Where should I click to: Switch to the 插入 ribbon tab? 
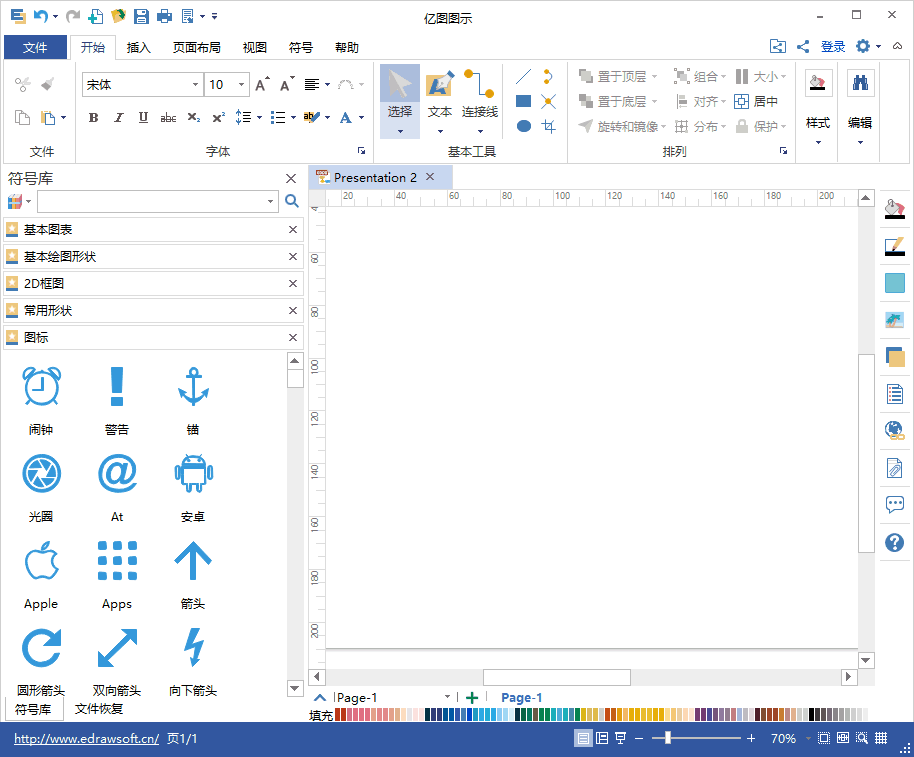(138, 47)
